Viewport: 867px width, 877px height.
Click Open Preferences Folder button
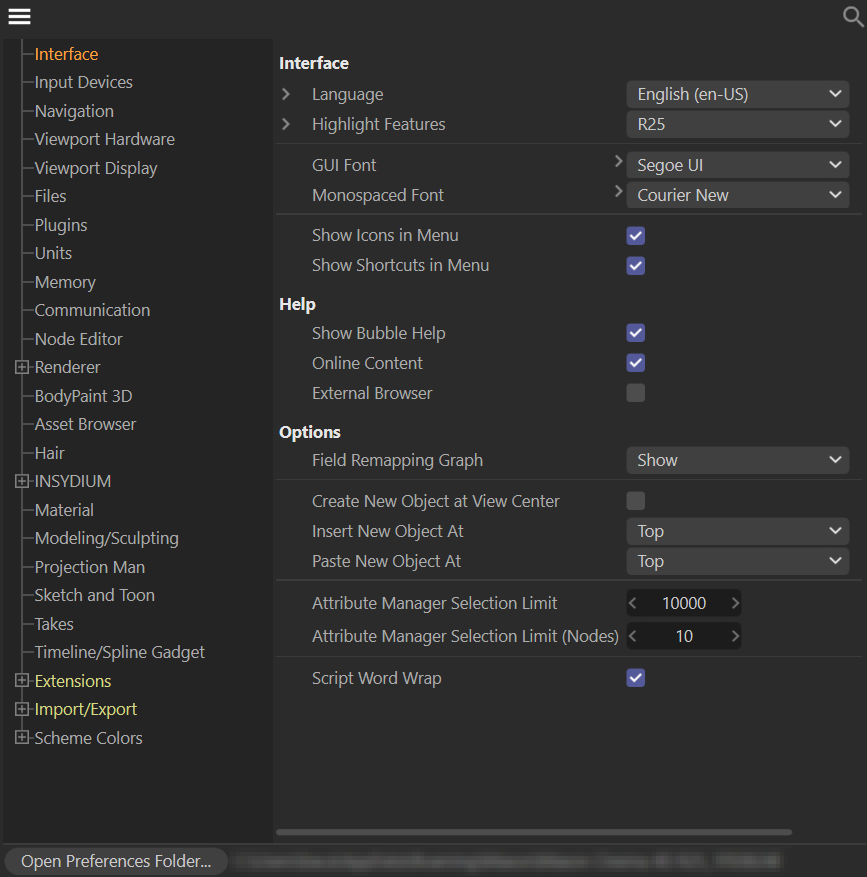[116, 861]
